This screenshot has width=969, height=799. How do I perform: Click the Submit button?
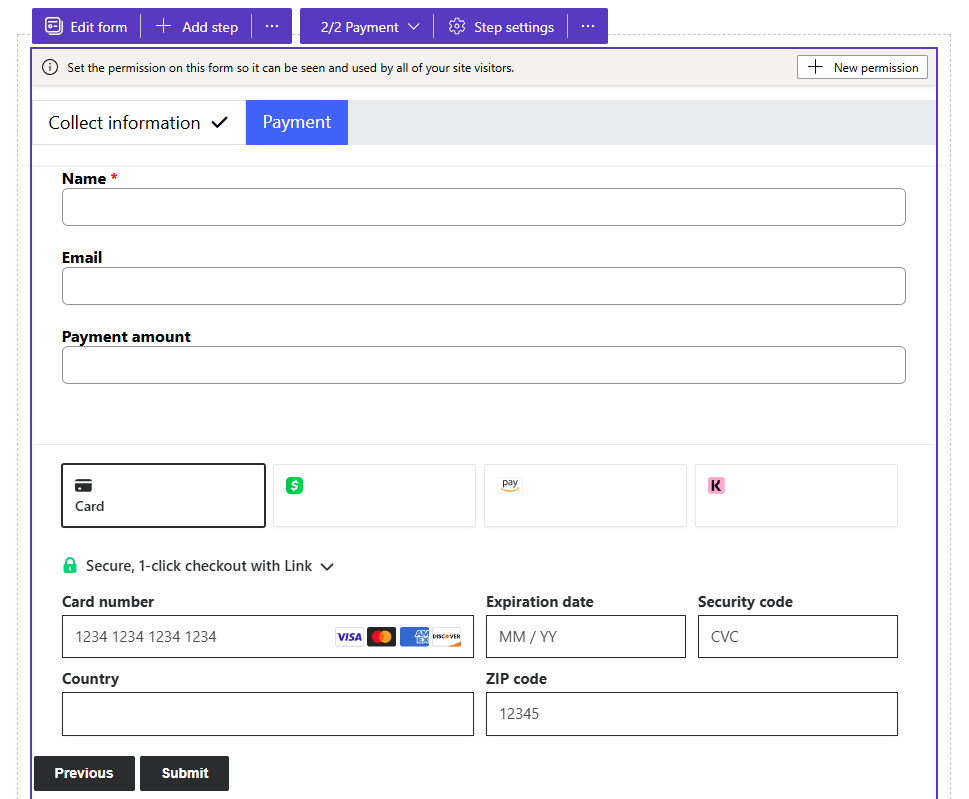click(x=185, y=773)
